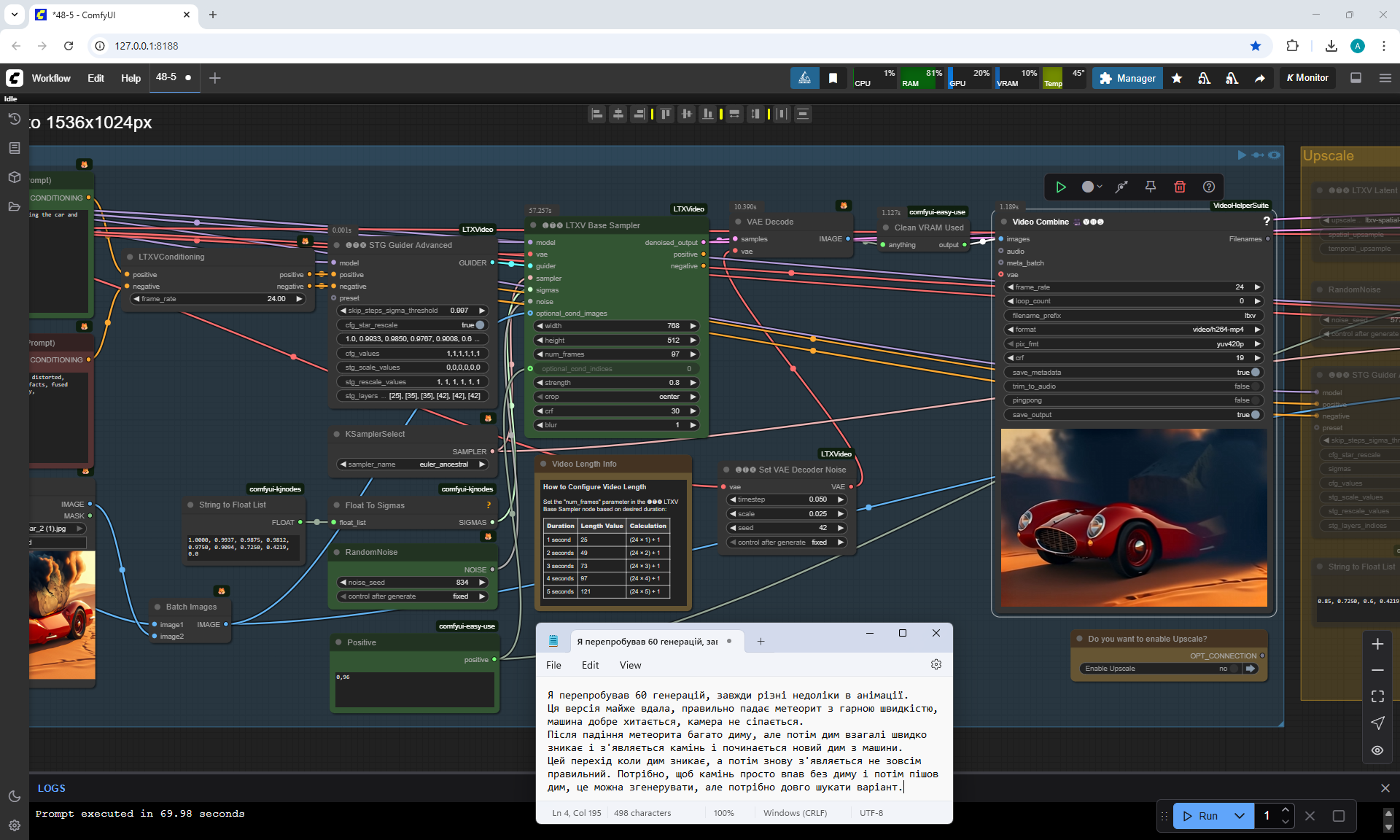Open the Workflow menu
The height and width of the screenshot is (840, 1400).
pyautogui.click(x=51, y=78)
